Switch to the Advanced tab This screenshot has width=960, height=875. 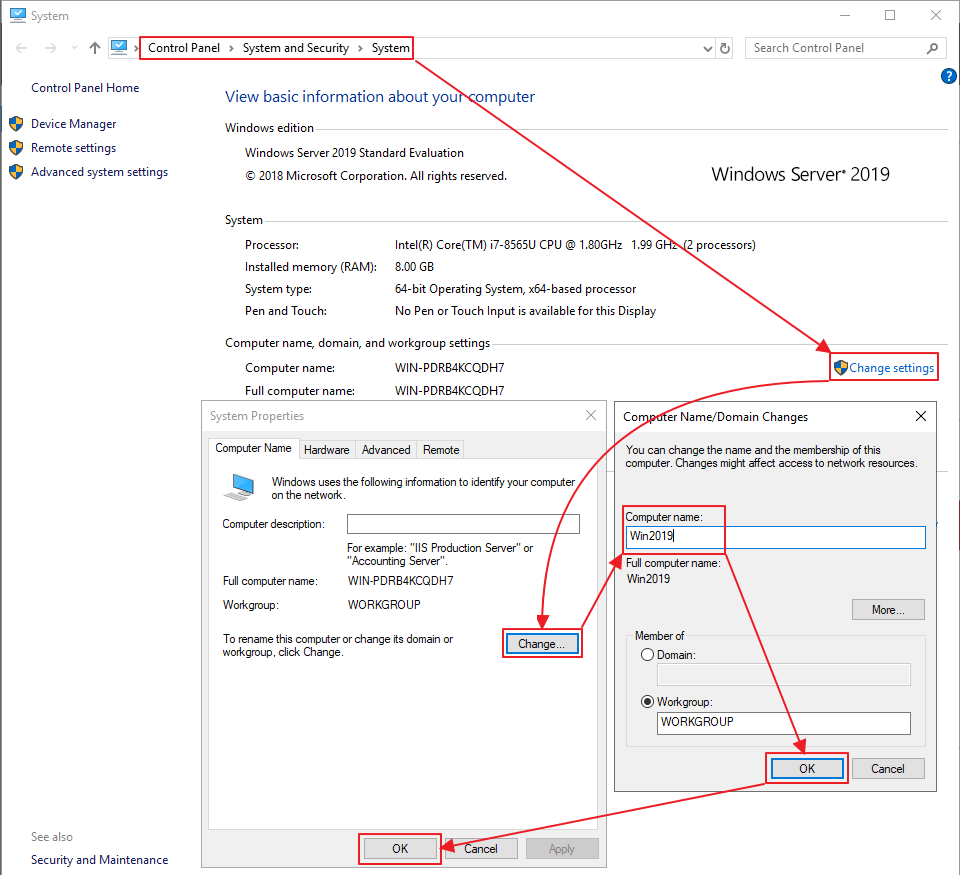coord(386,449)
